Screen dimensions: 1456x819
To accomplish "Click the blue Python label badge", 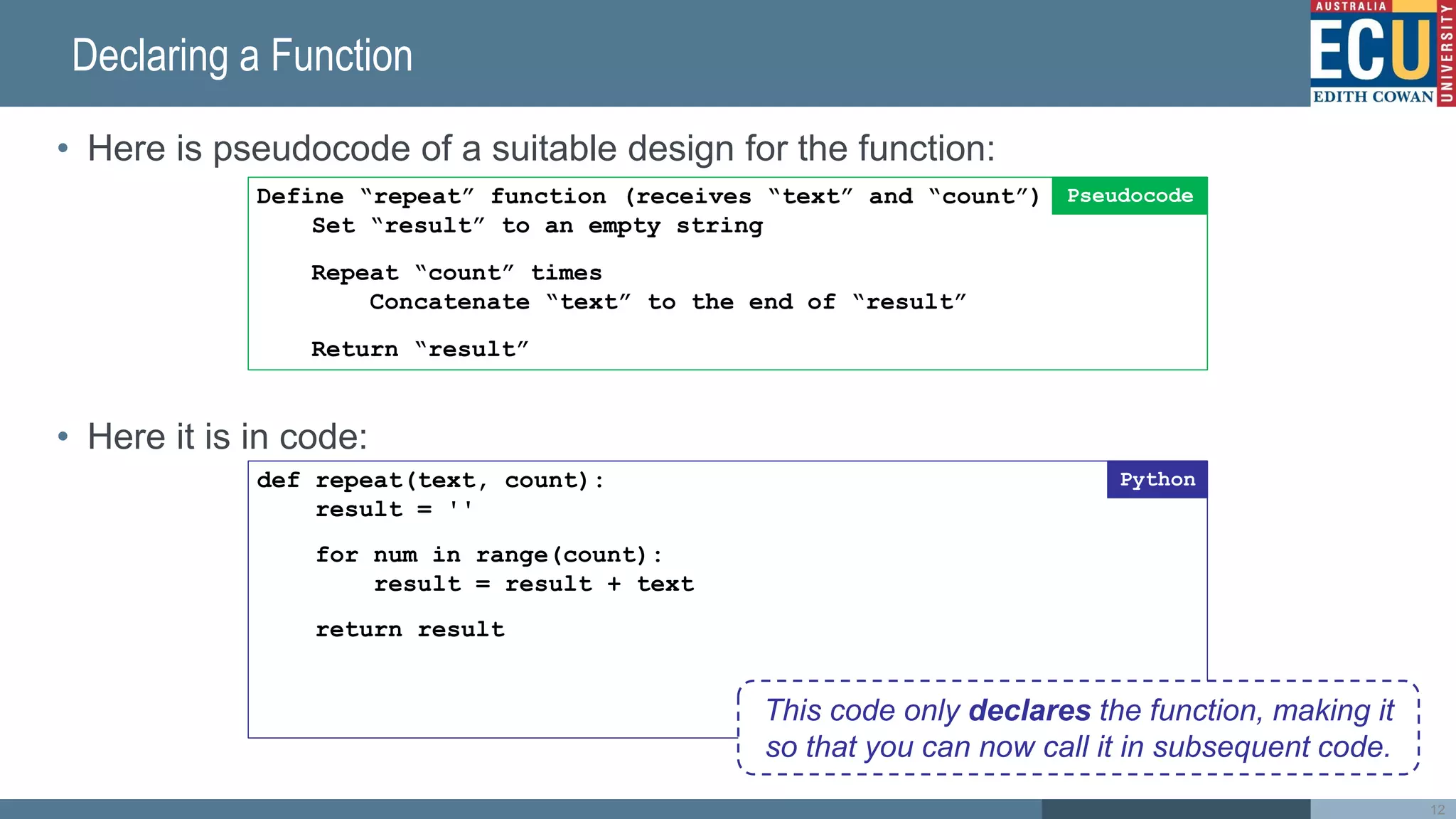I will point(1157,480).
